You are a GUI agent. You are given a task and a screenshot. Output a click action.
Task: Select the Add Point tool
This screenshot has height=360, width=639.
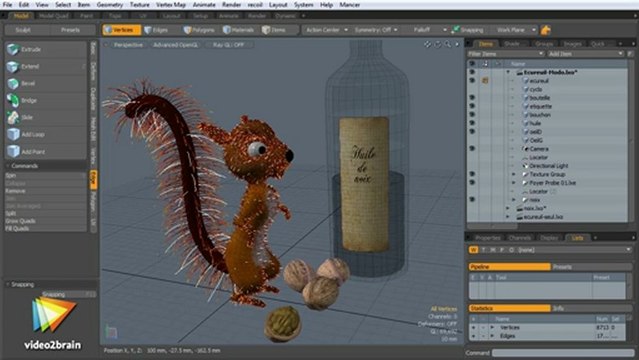click(x=46, y=152)
